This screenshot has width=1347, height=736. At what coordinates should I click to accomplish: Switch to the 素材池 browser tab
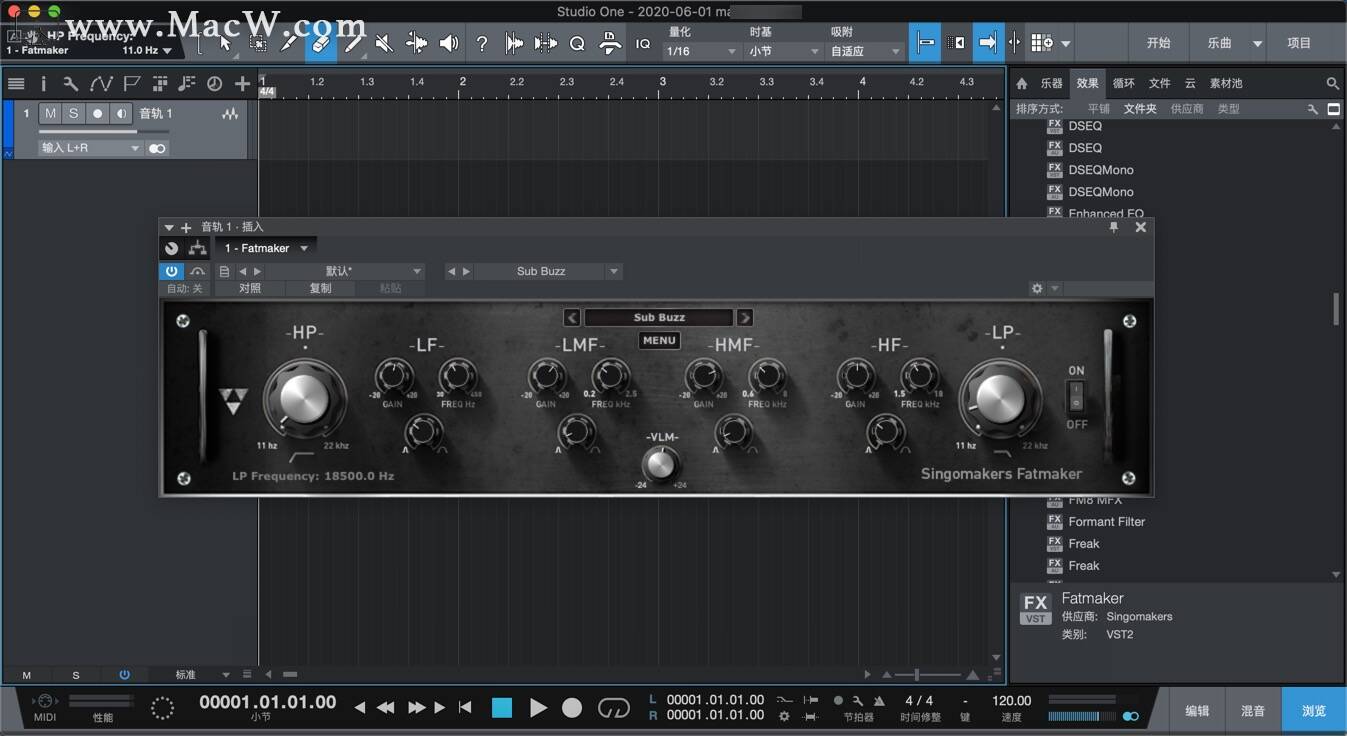click(1226, 84)
